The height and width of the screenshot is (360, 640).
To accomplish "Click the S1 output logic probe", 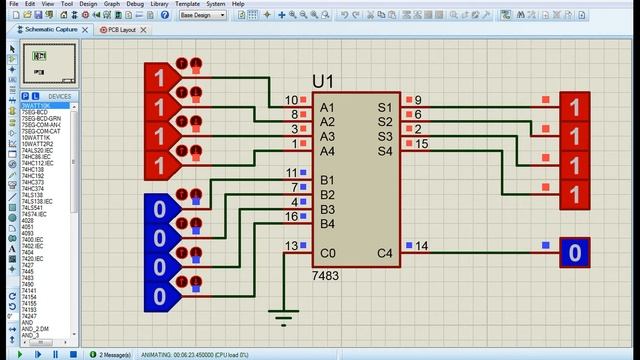I will pyautogui.click(x=575, y=107).
